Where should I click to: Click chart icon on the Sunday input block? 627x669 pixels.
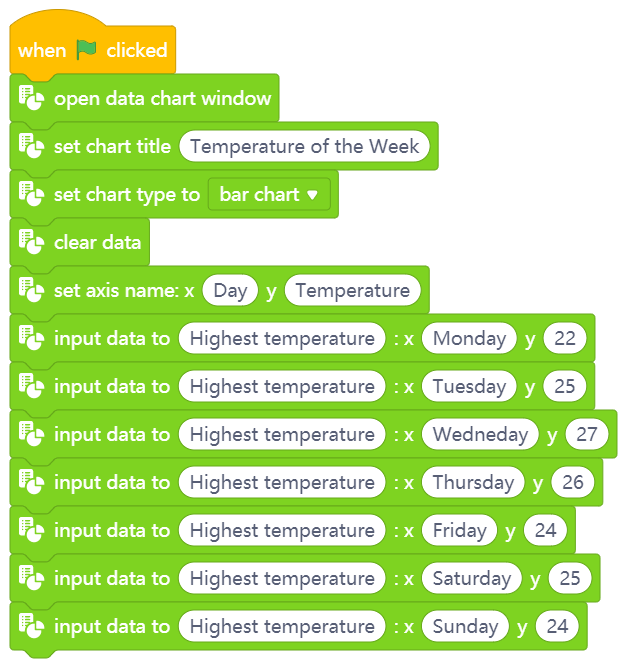31,626
